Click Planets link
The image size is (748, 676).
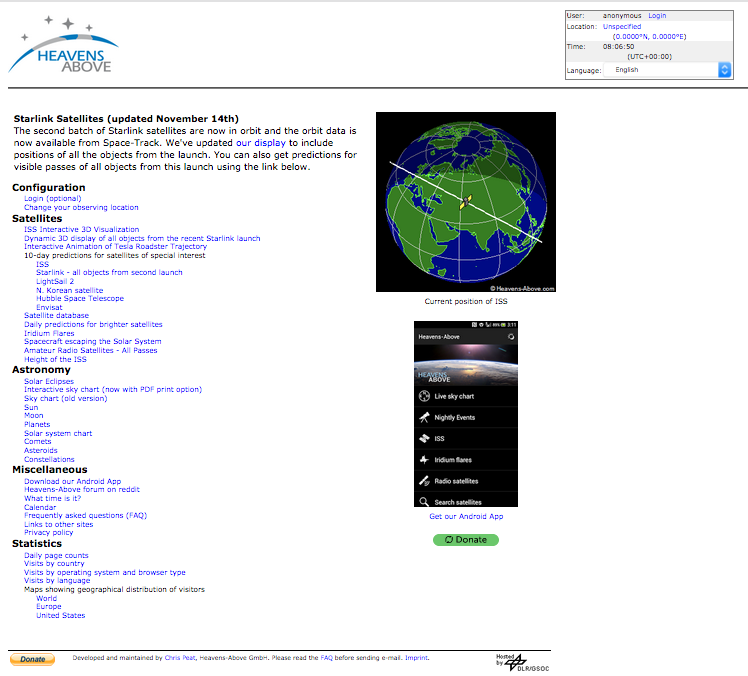(x=37, y=425)
